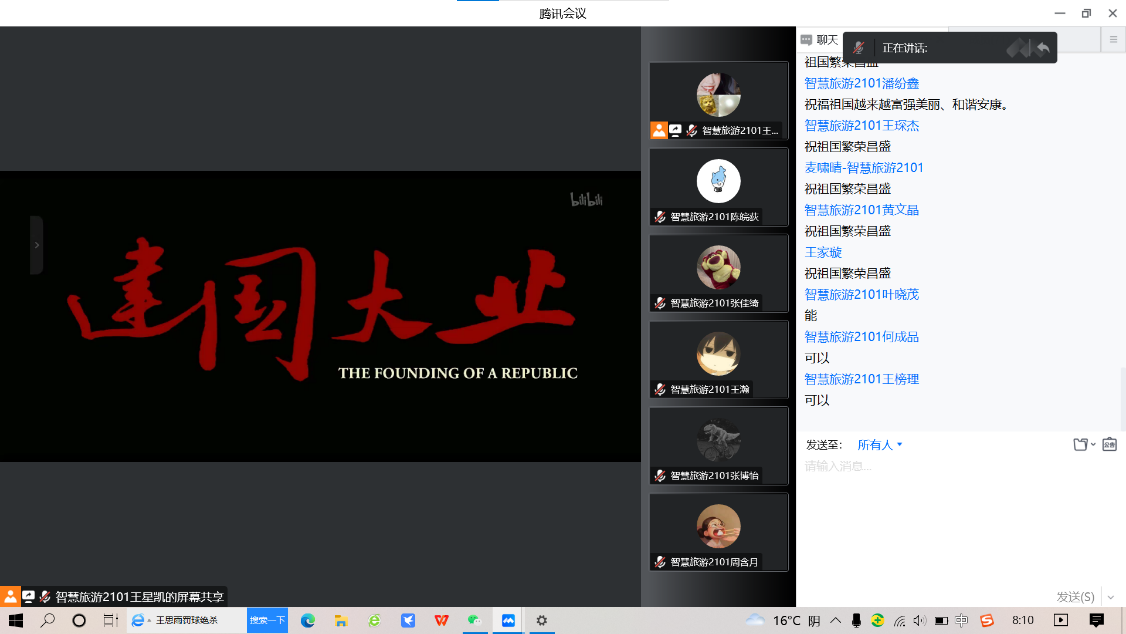Click the muted mic on screen-share label
Image resolution: width=1126 pixels, height=634 pixels.
click(x=45, y=597)
